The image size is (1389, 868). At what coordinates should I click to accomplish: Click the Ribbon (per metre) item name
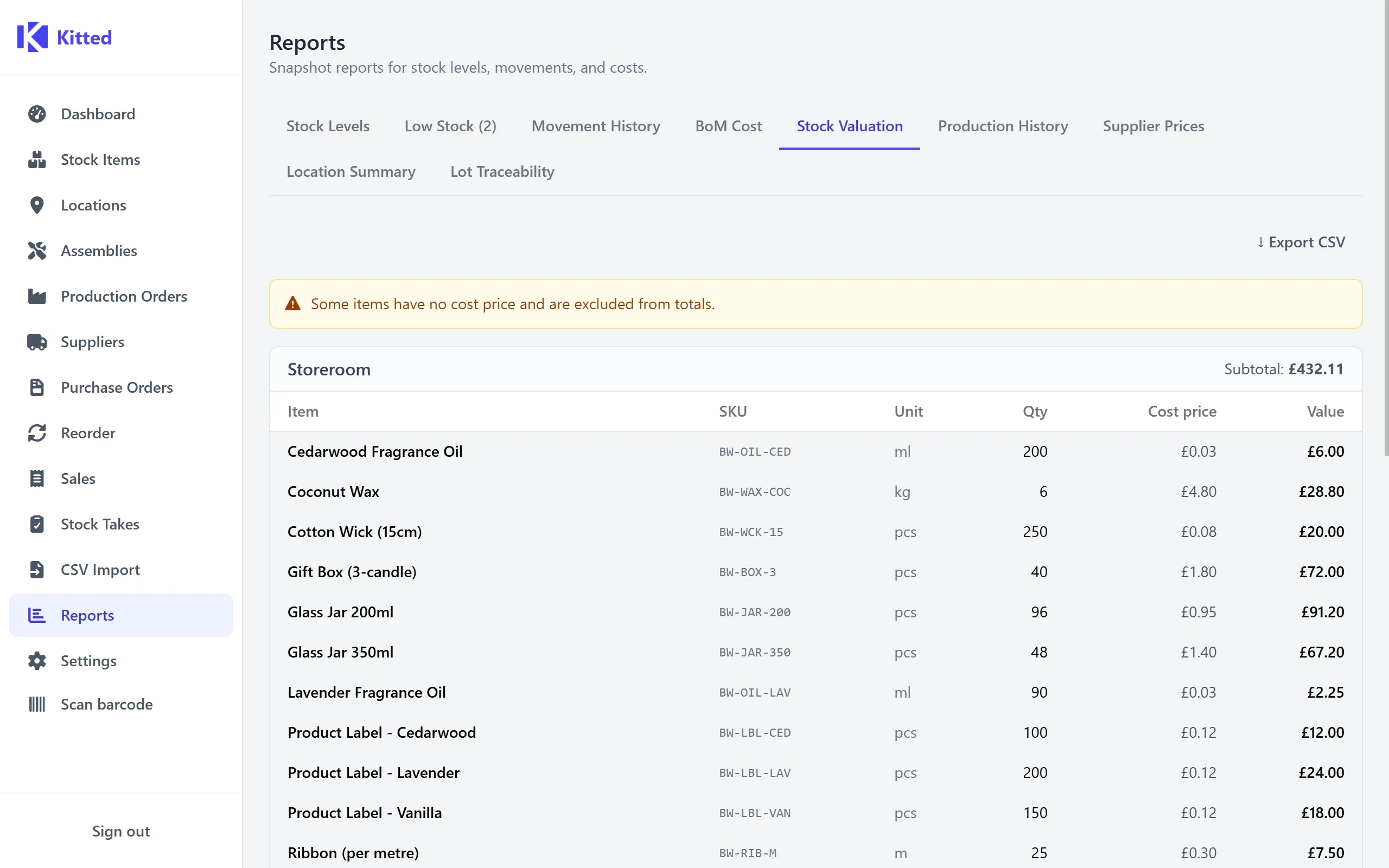tap(353, 853)
